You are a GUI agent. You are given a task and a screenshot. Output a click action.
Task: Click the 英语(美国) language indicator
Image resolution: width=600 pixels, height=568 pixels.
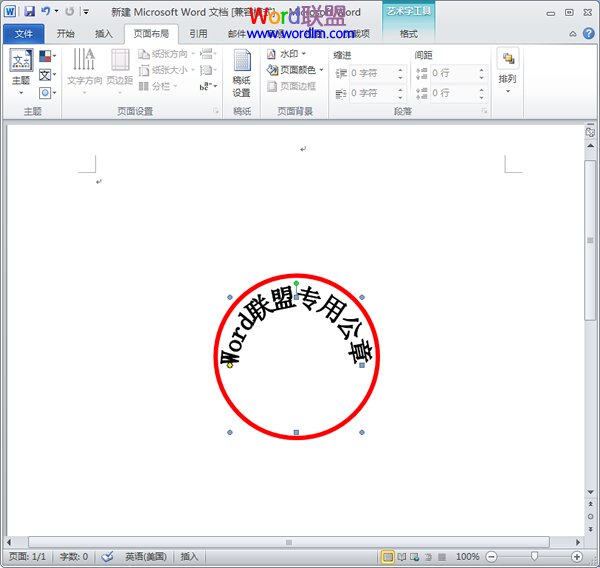point(146,556)
